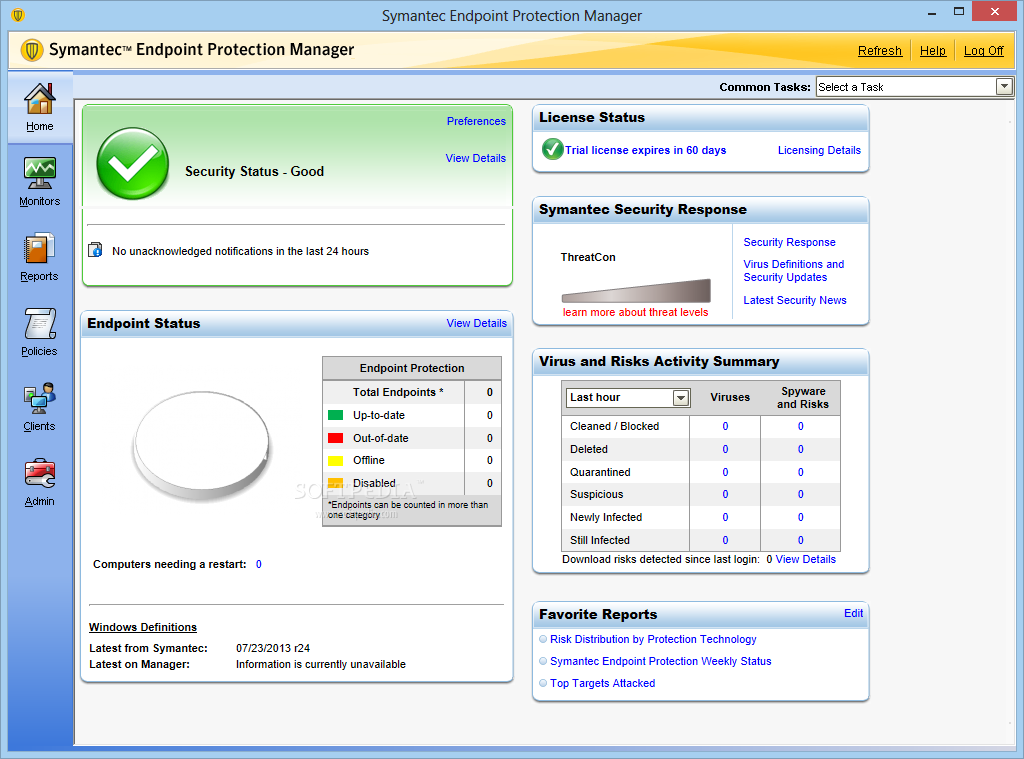The width and height of the screenshot is (1024, 759).
Task: Open Licensing Details
Action: coord(819,149)
